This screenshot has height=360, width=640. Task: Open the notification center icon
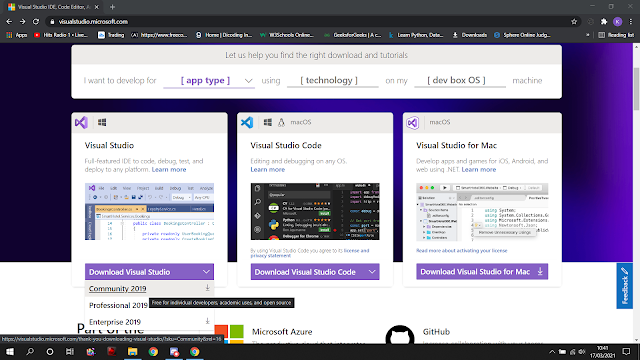(x=627, y=352)
